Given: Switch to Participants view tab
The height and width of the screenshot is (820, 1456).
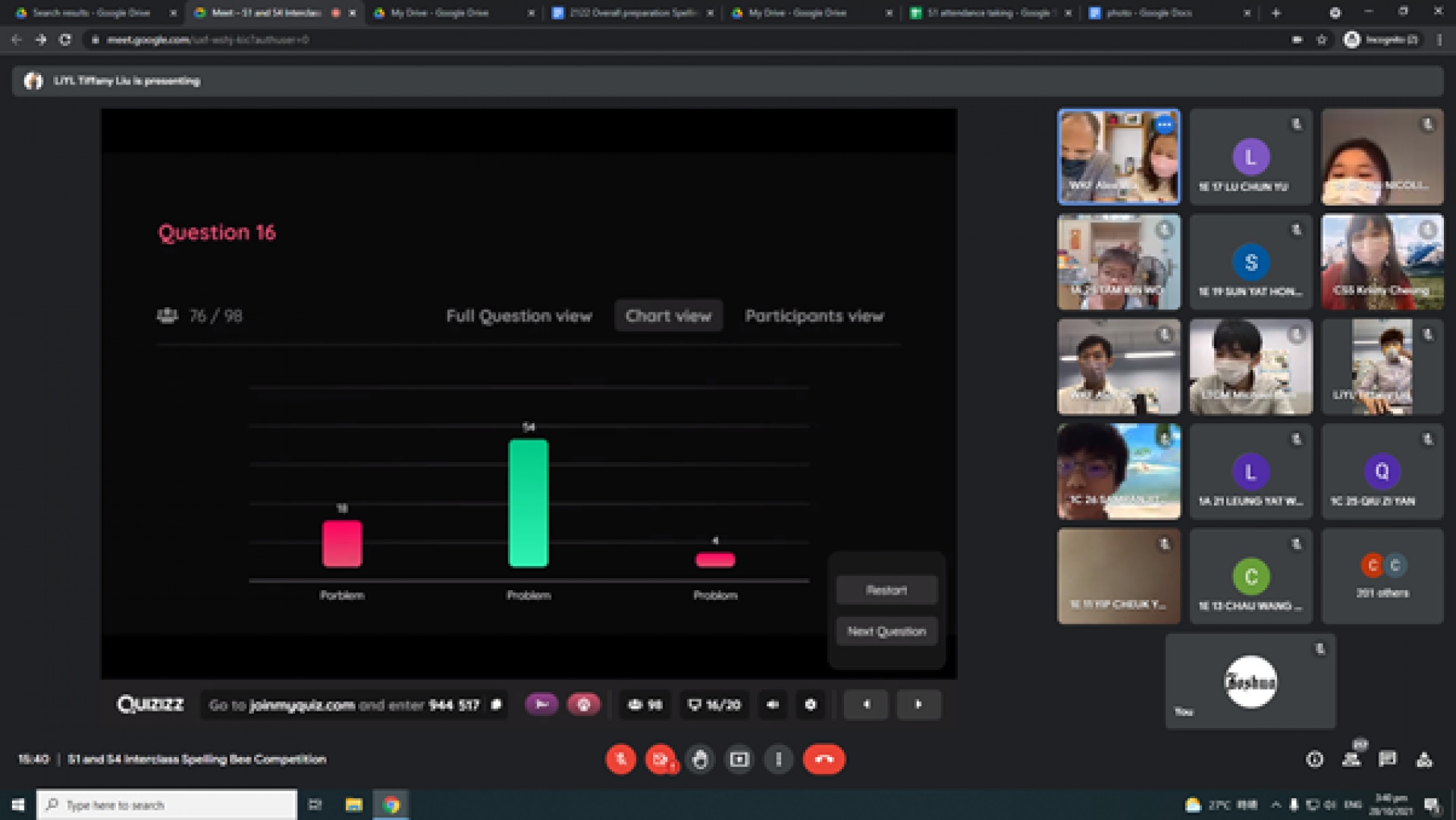Looking at the screenshot, I should click(814, 316).
